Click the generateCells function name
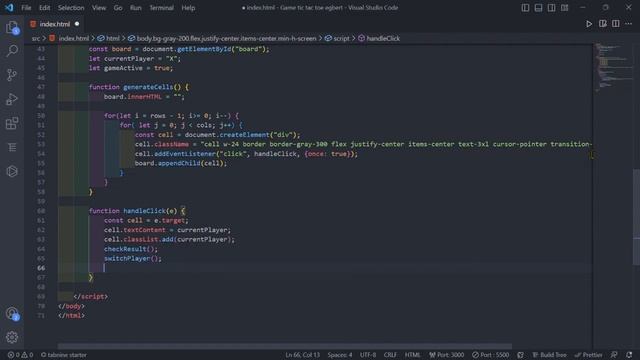Screen dimensions: 640x360 [x=148, y=87]
